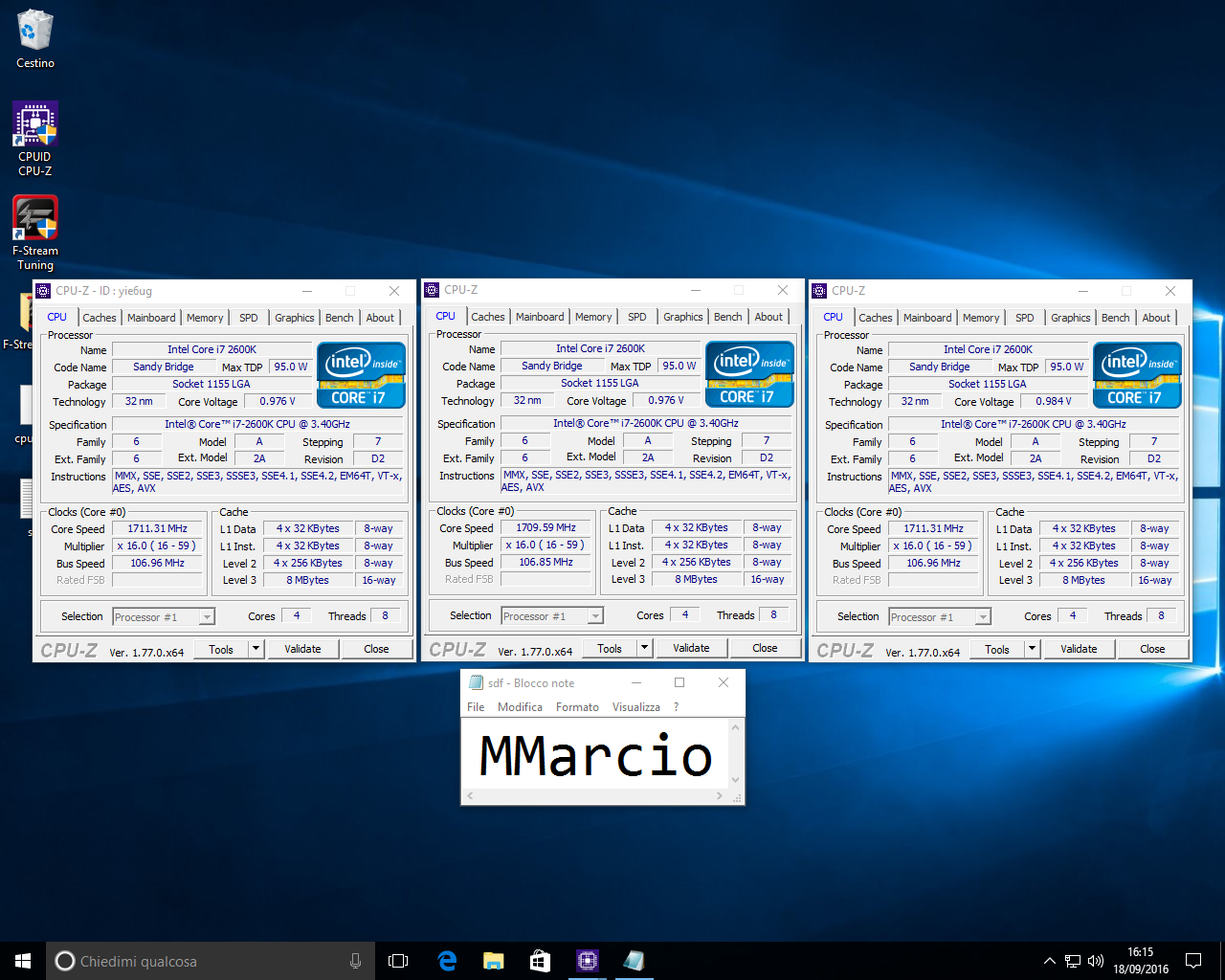The height and width of the screenshot is (980, 1225).
Task: Click the MMarcio text in Notepad
Action: point(595,755)
